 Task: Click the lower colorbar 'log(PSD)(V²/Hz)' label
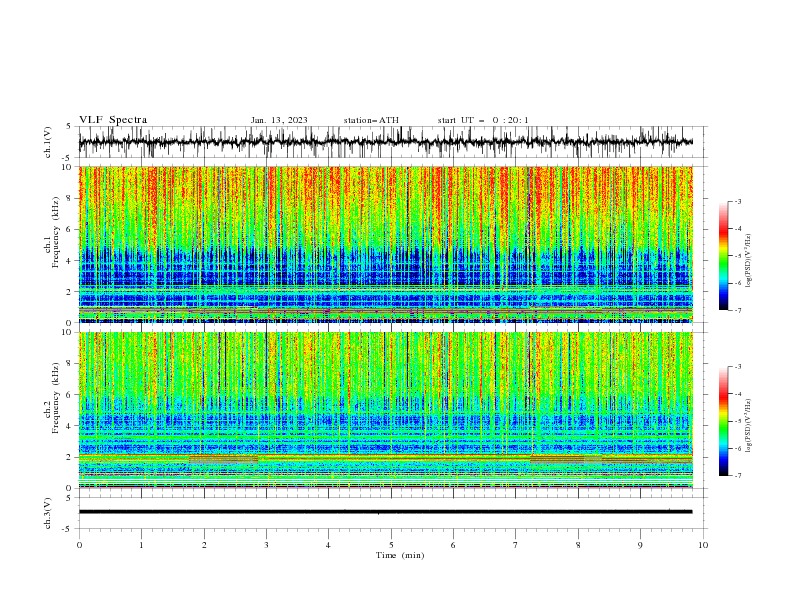click(x=748, y=426)
